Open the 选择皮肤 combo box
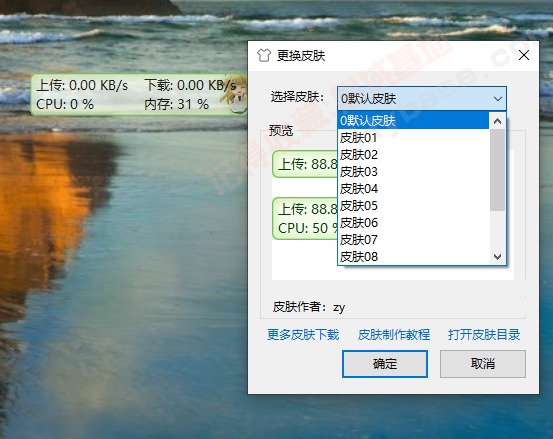553x439 pixels. pyautogui.click(x=422, y=98)
